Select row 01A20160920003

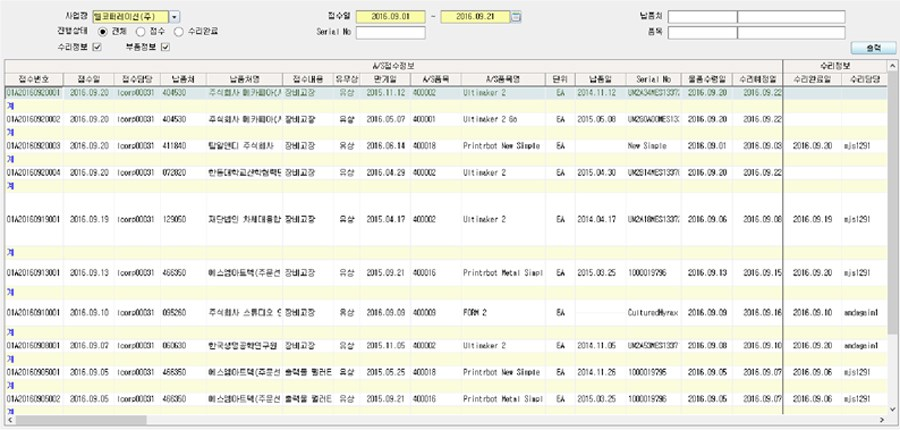(x=445, y=146)
